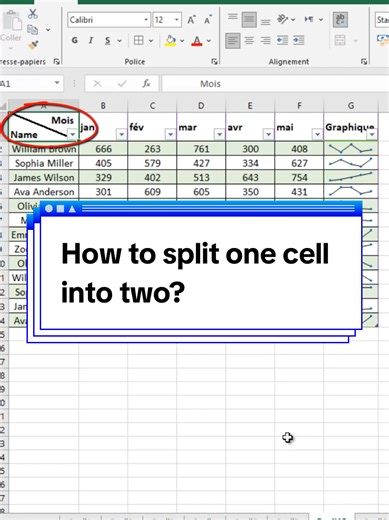Click the Cut scissors icon

[x=33, y=14]
